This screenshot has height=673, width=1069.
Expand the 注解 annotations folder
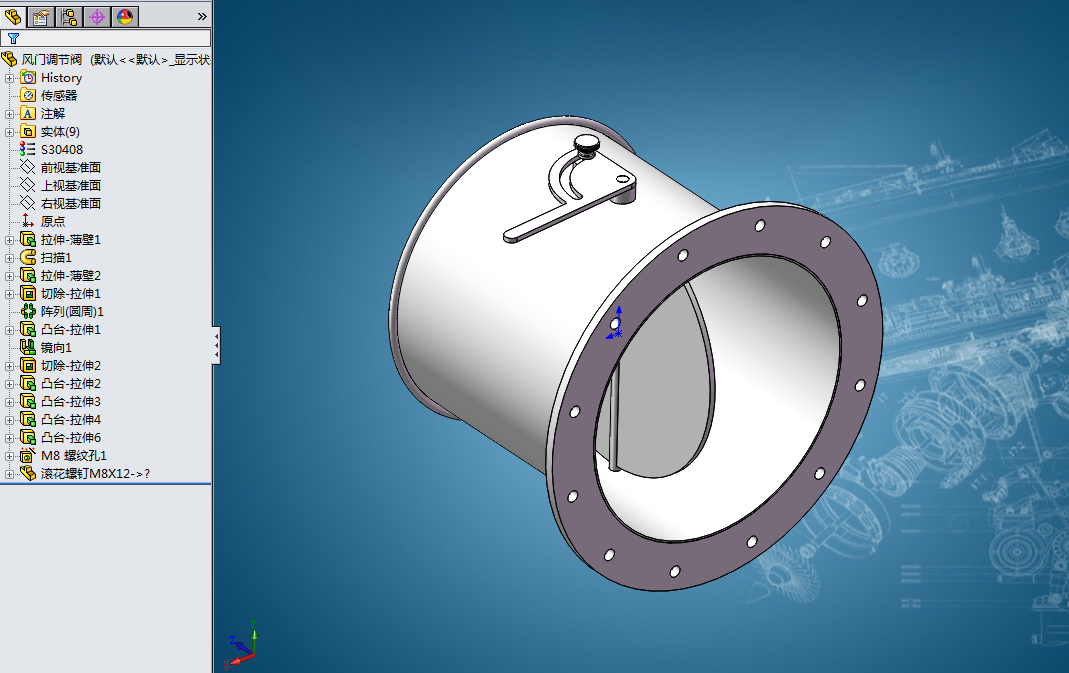click(x=9, y=114)
